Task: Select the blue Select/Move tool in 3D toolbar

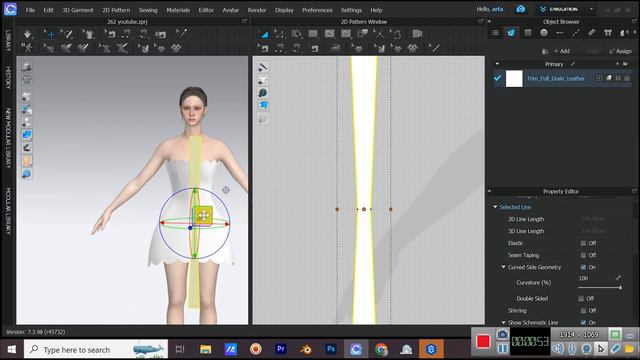Action: [50, 34]
